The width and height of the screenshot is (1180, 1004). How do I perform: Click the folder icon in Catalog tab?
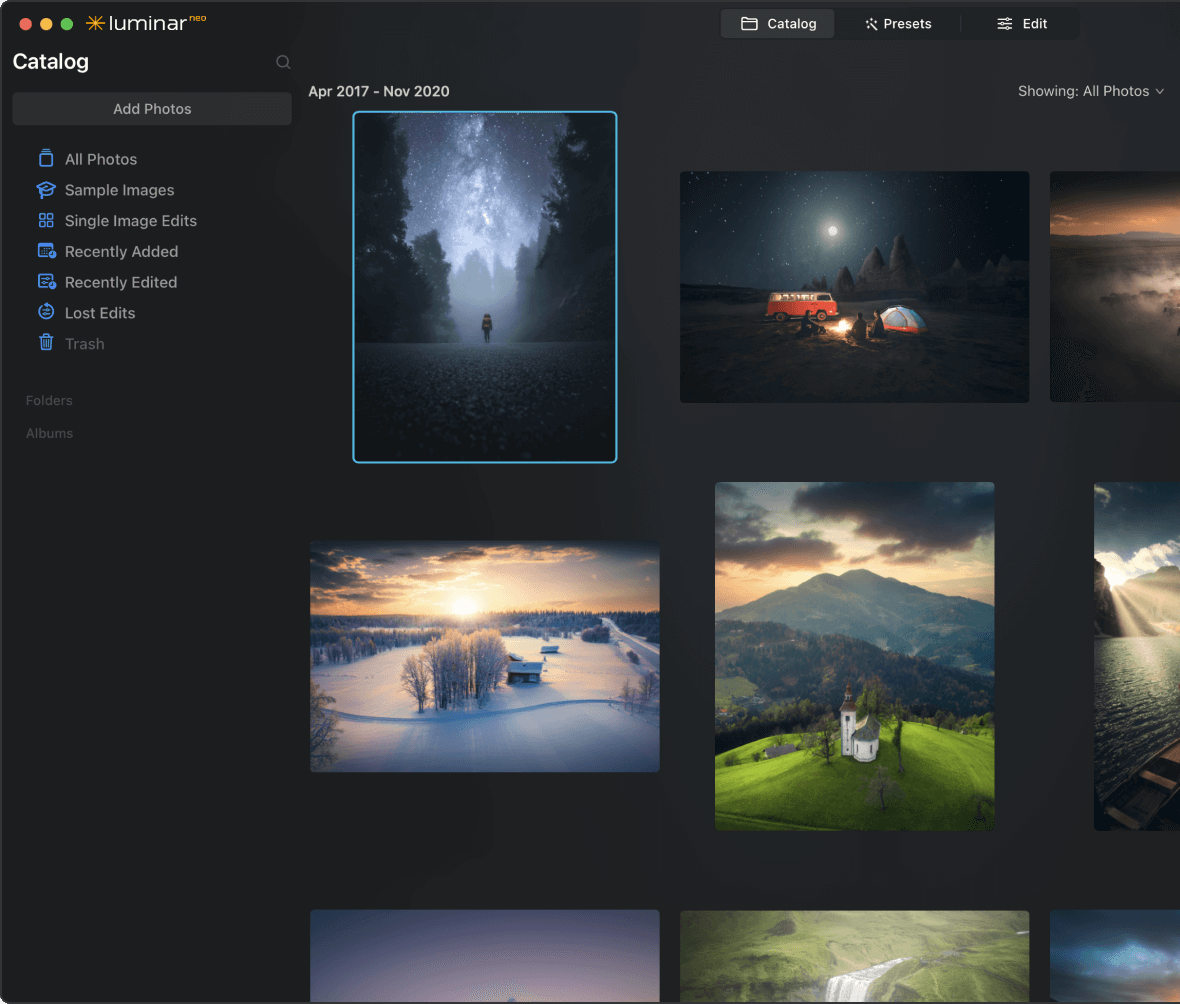click(x=749, y=24)
